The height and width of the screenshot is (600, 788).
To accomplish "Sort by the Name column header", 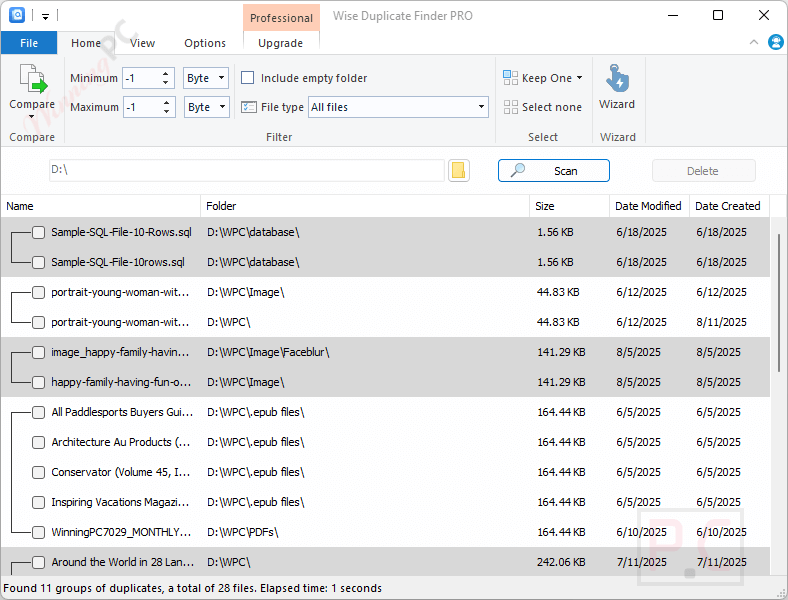I will coord(101,206).
